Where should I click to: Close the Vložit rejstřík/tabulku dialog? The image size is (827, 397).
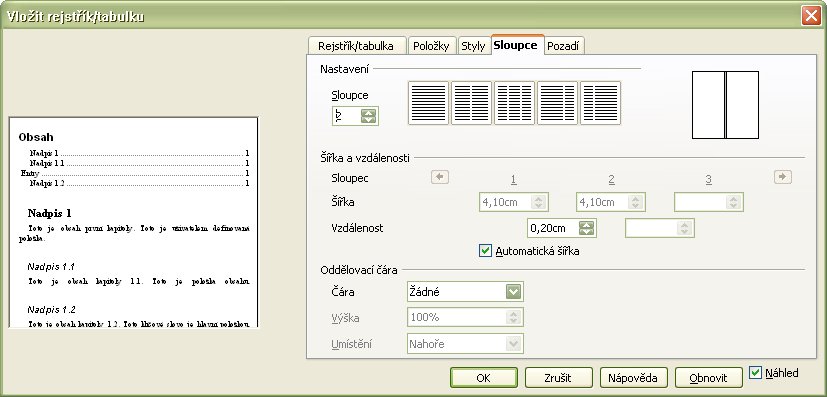point(811,16)
